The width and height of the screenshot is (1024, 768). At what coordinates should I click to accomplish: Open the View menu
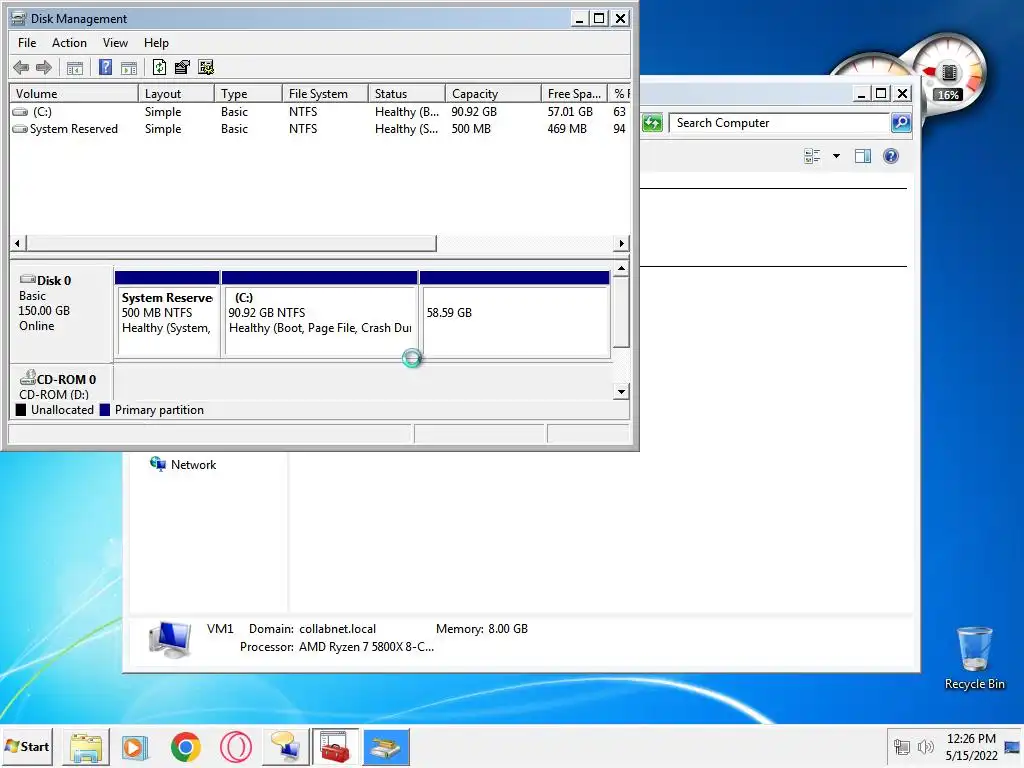coord(115,42)
